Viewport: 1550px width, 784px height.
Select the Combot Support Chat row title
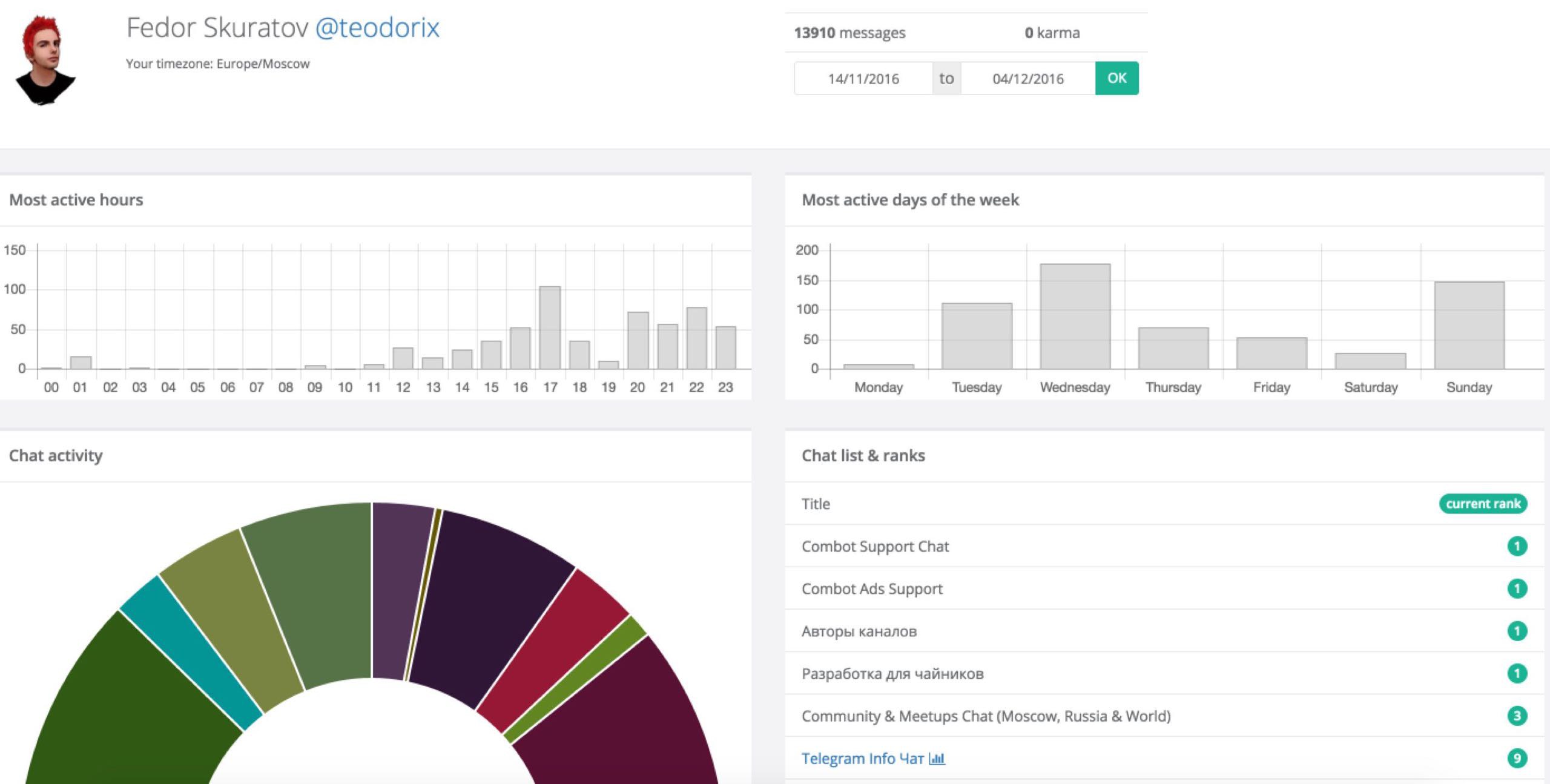tap(875, 546)
